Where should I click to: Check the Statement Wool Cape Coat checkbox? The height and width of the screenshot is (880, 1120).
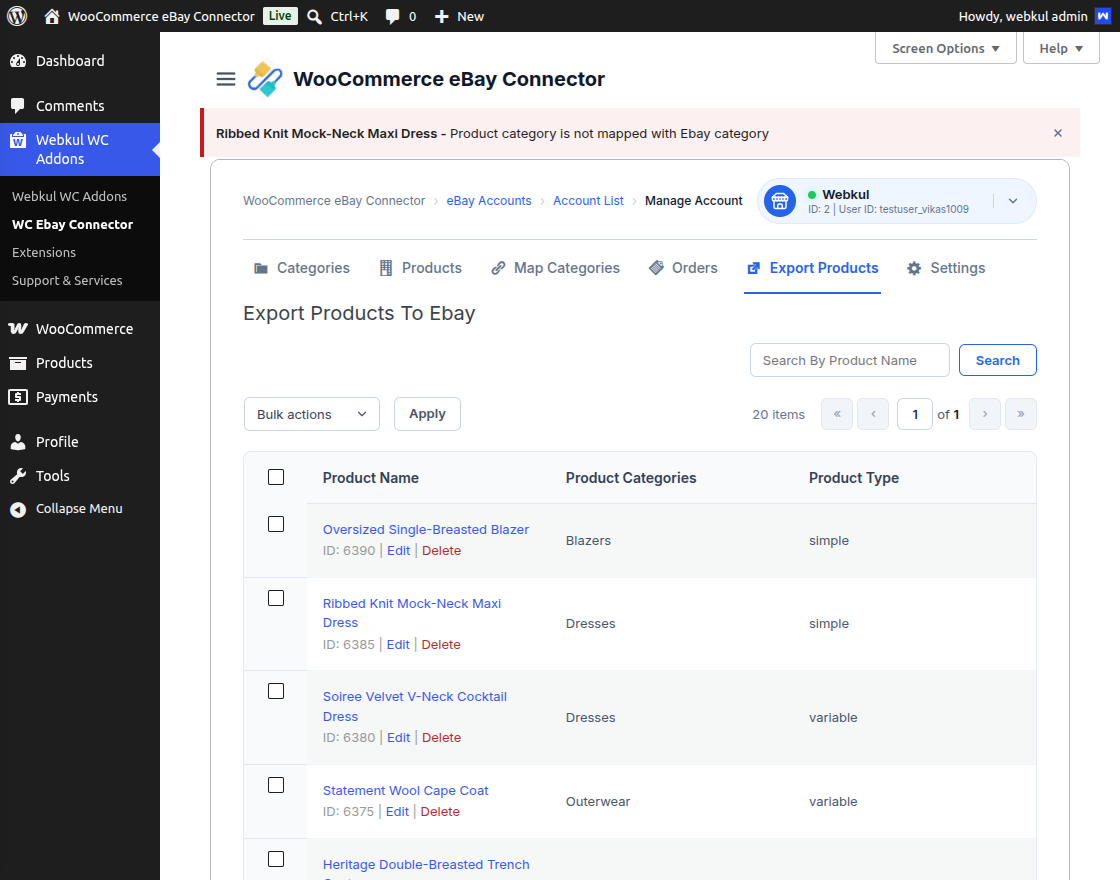coord(276,786)
